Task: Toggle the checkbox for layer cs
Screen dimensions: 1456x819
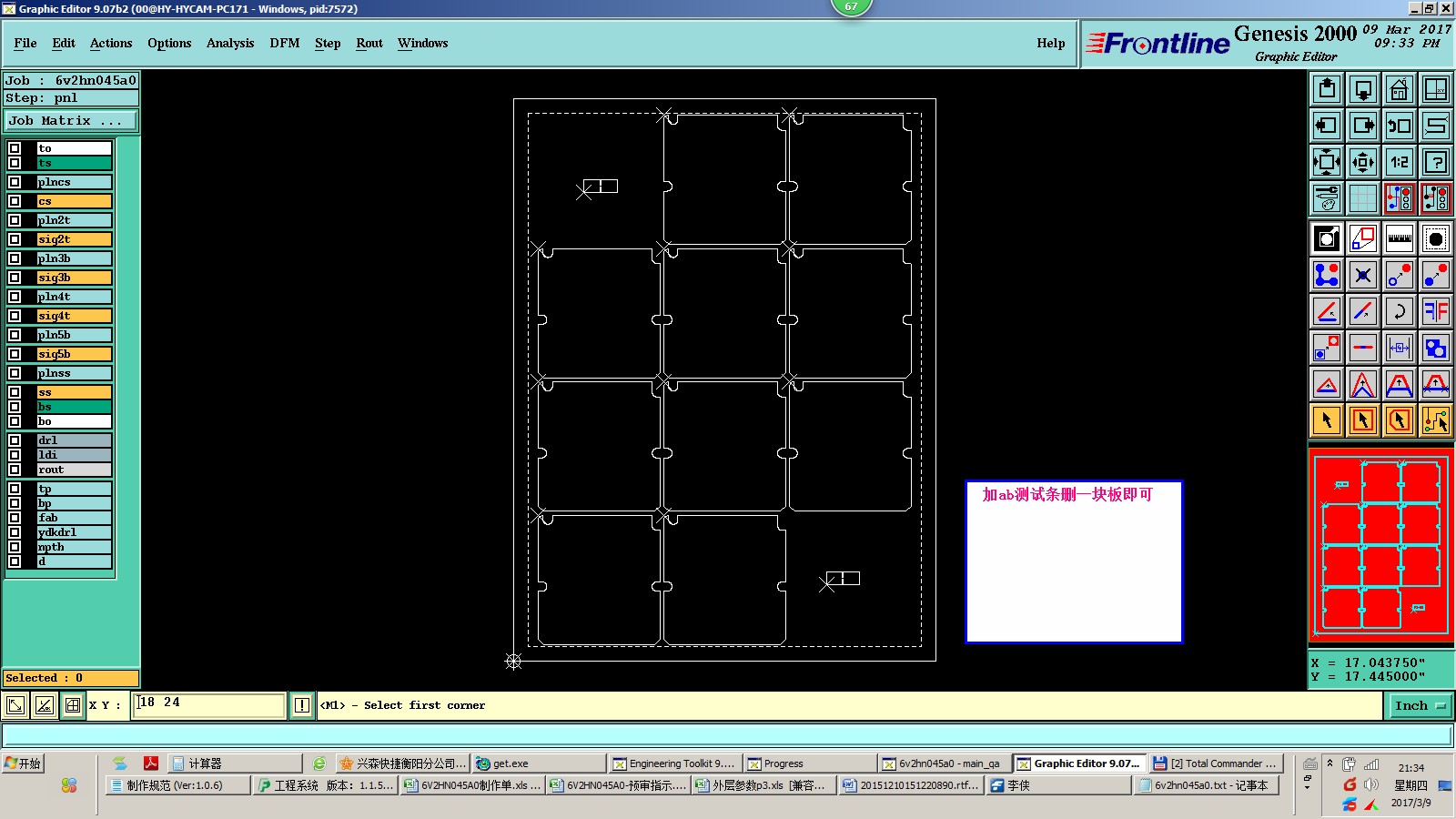Action: click(15, 201)
